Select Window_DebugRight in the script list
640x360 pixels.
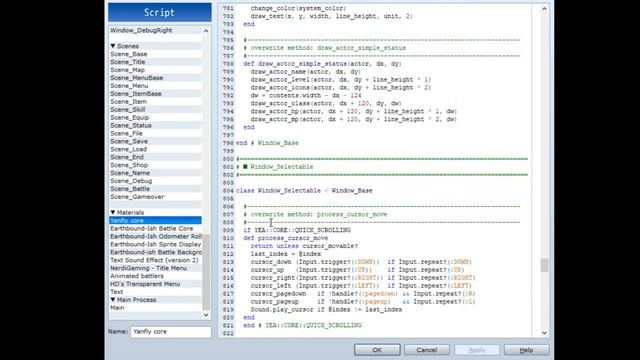click(x=156, y=30)
